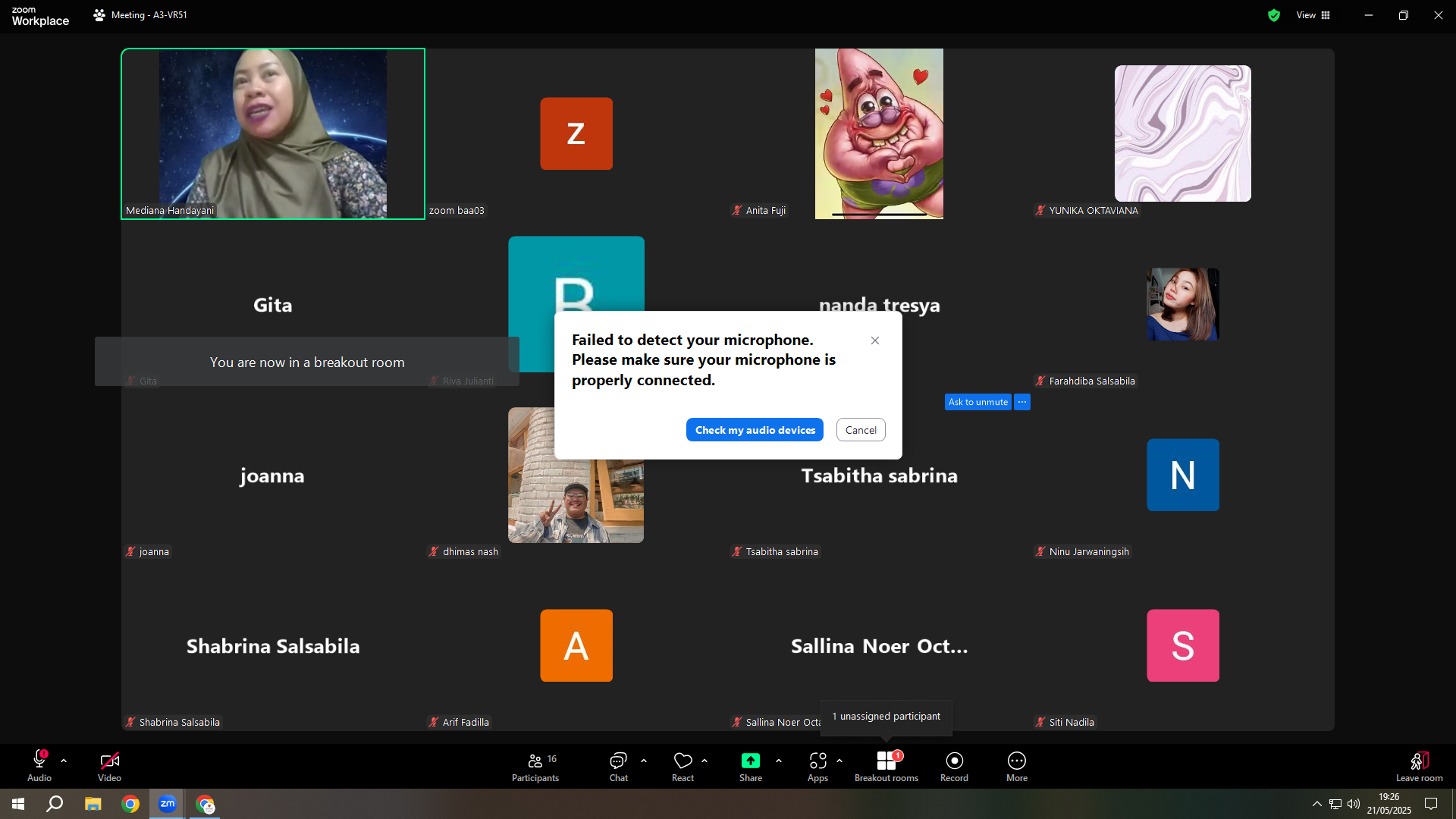This screenshot has width=1456, height=819.
Task: Click the green encryption shield icon
Action: [x=1274, y=15]
